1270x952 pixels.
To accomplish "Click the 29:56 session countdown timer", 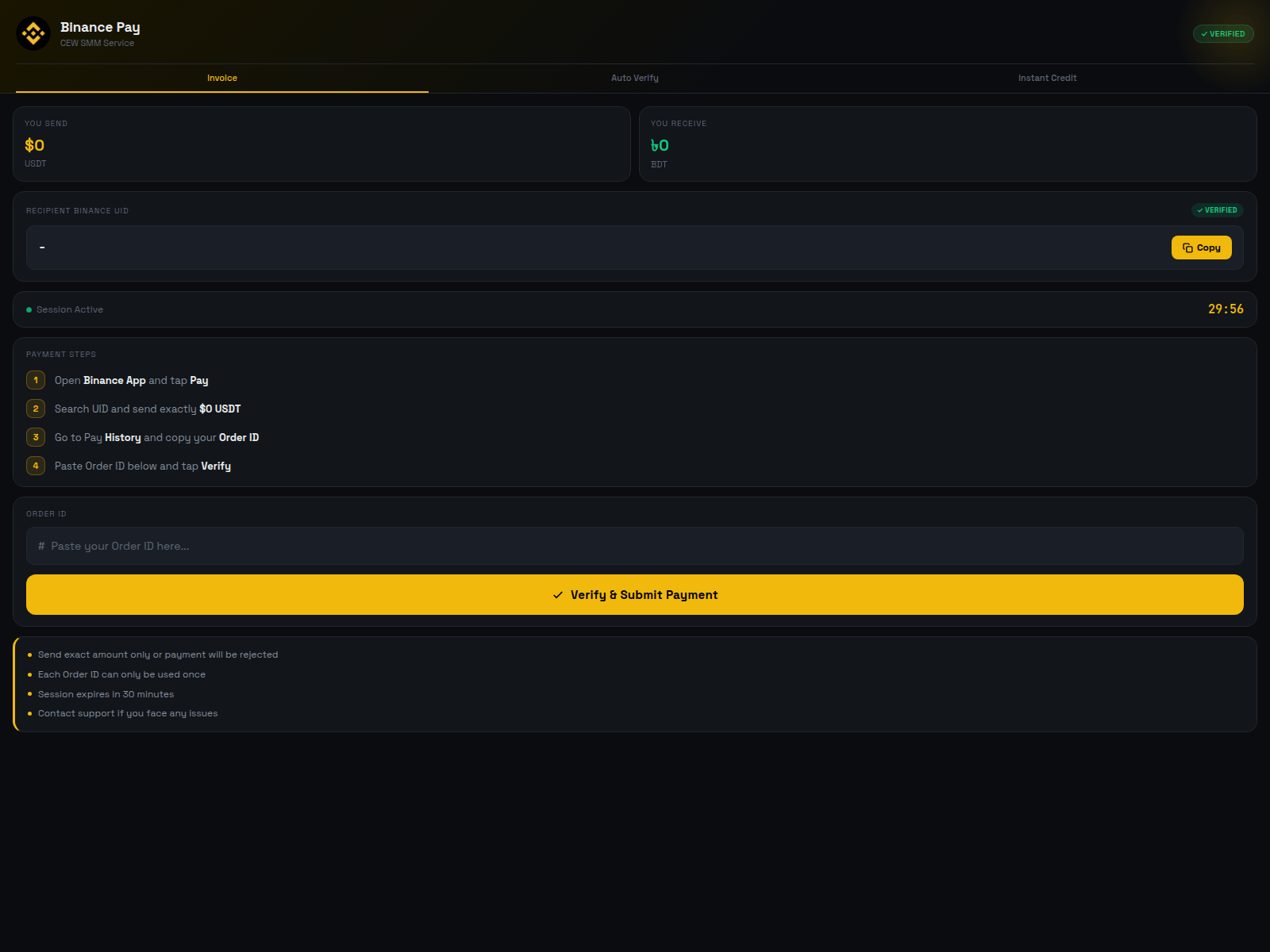I will (x=1226, y=309).
